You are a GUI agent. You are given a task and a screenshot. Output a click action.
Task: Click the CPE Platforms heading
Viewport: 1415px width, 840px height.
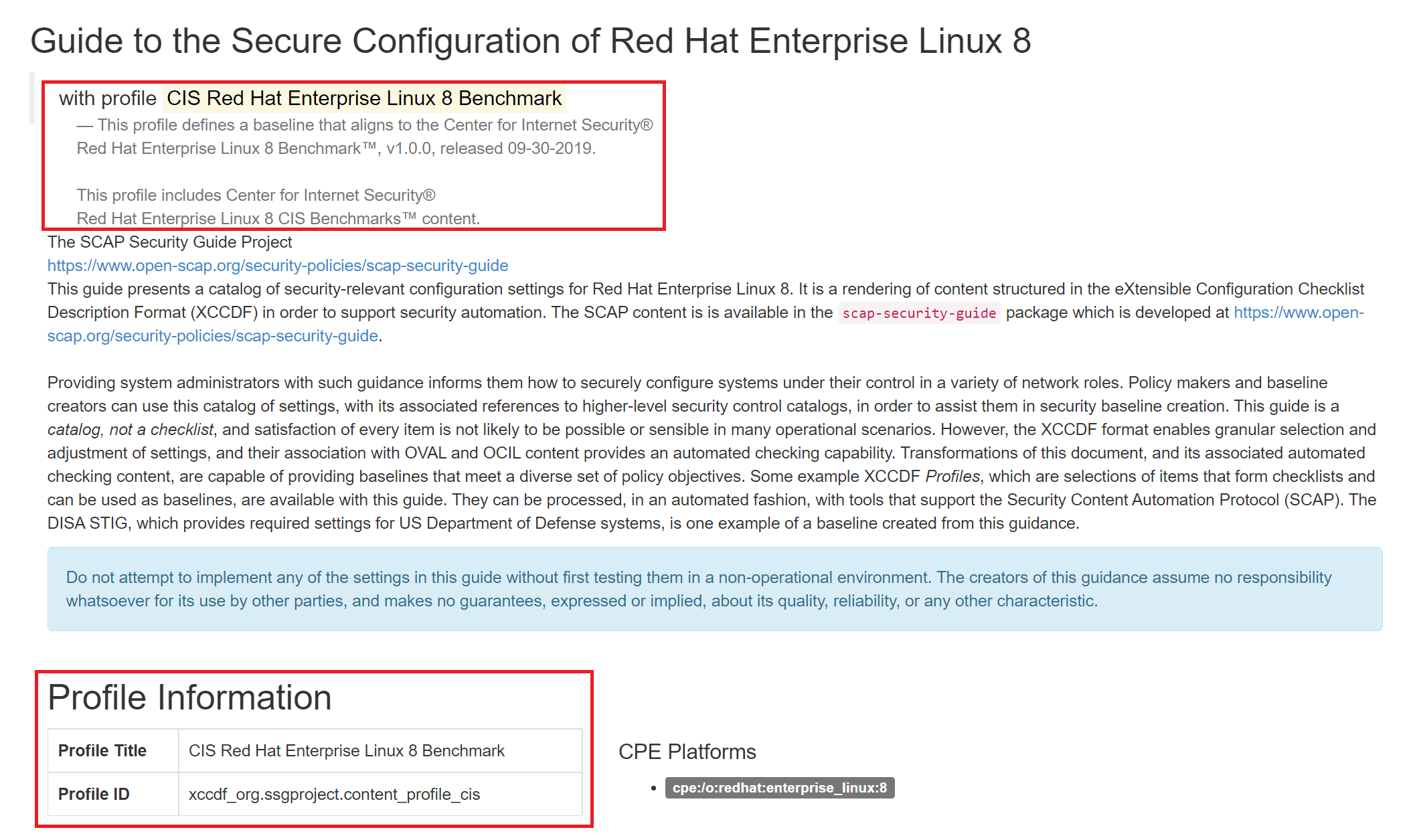(687, 751)
